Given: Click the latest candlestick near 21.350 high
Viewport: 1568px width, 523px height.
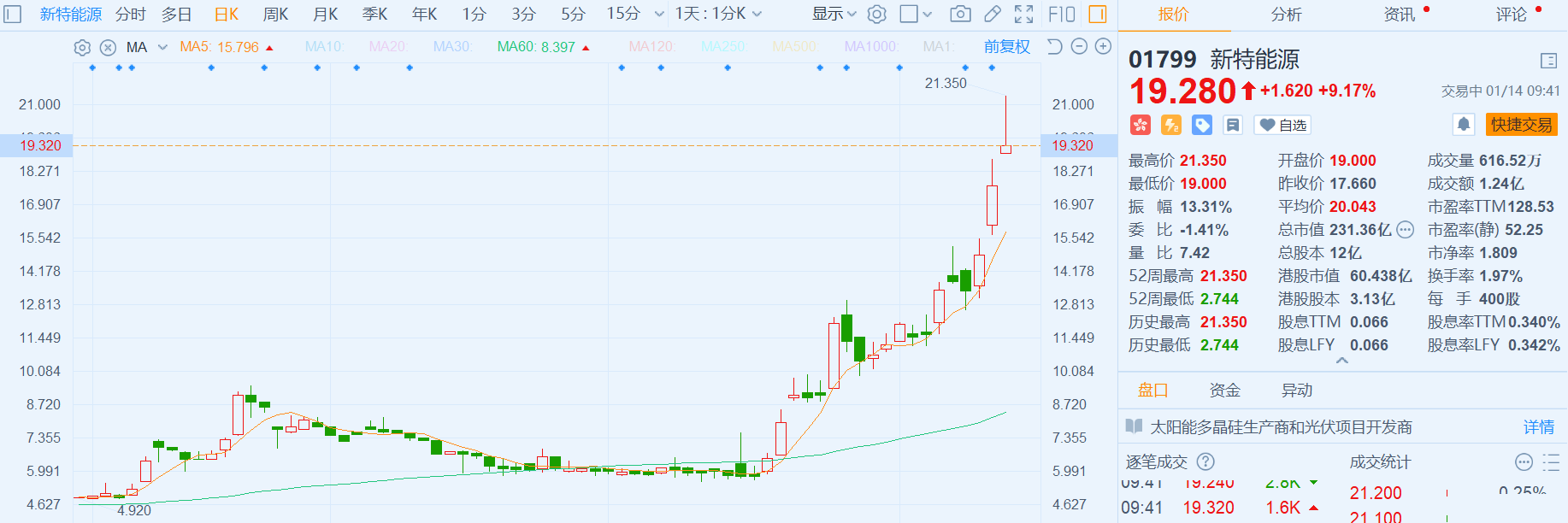Looking at the screenshot, I should 1005,125.
